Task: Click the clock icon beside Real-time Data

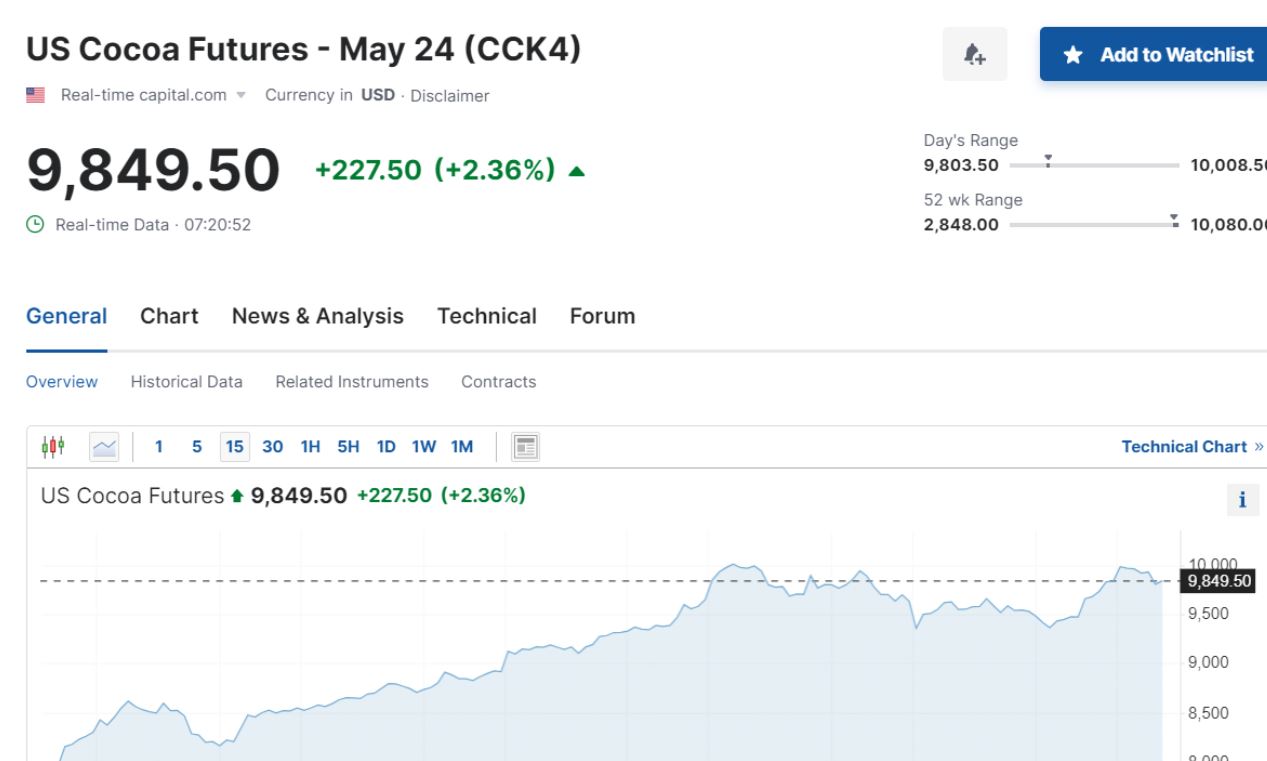Action: 35,225
